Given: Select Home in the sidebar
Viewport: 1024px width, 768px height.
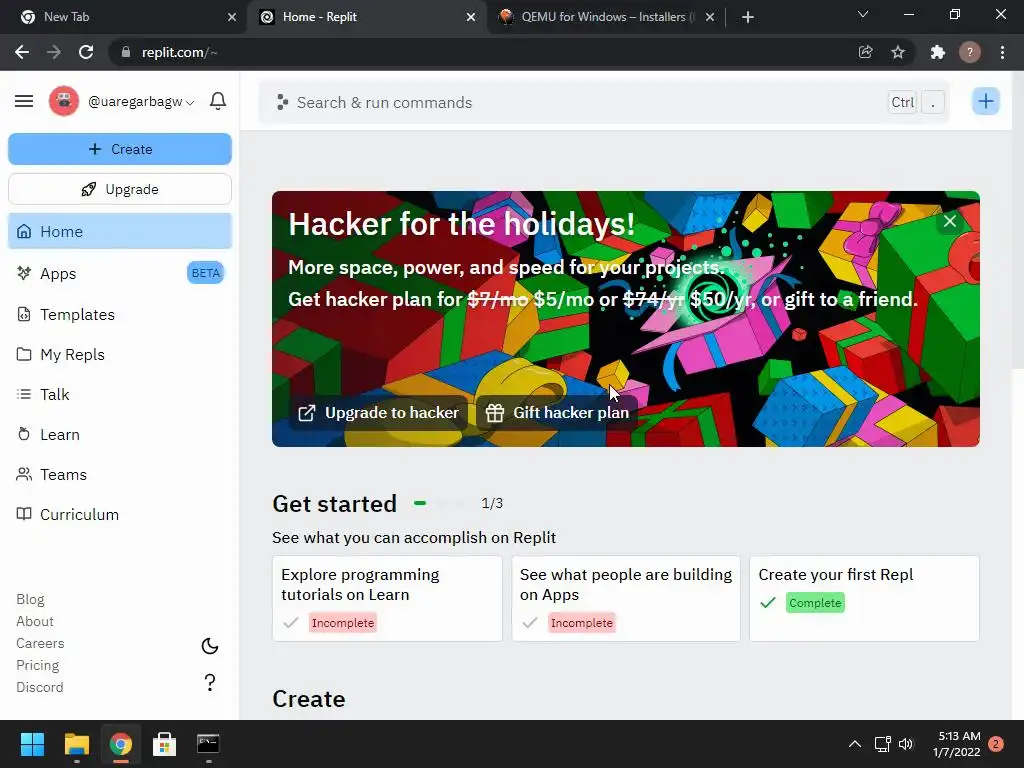Looking at the screenshot, I should coord(120,231).
